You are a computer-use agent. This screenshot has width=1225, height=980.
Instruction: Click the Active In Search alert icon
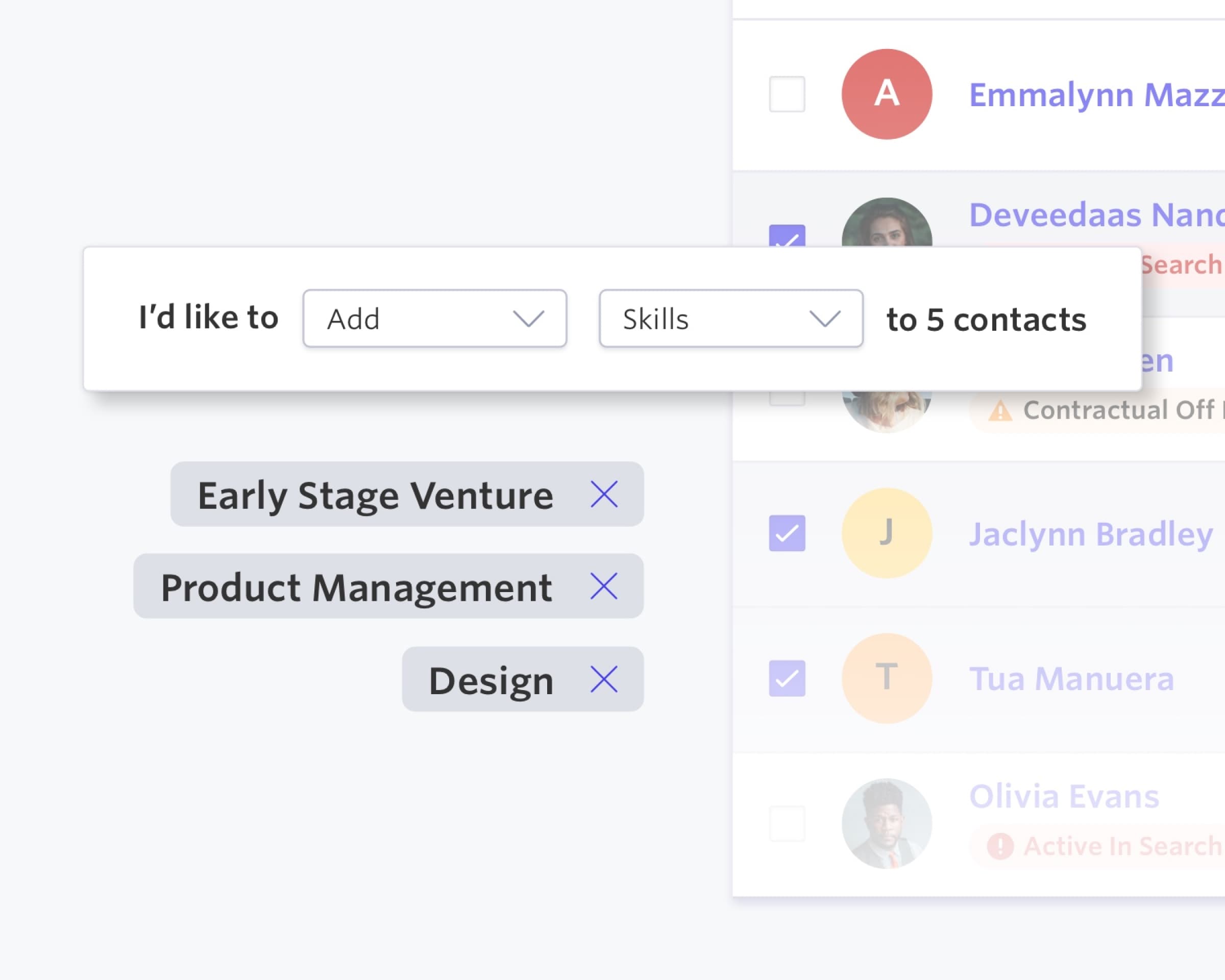click(x=1000, y=846)
